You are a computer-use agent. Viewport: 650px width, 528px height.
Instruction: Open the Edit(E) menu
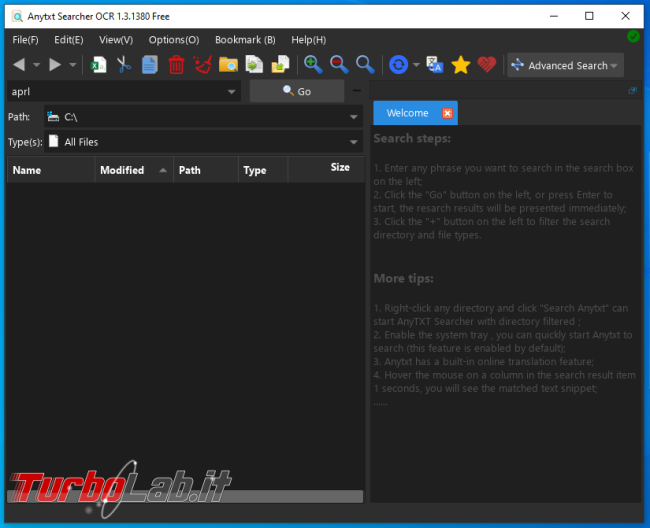[69, 40]
